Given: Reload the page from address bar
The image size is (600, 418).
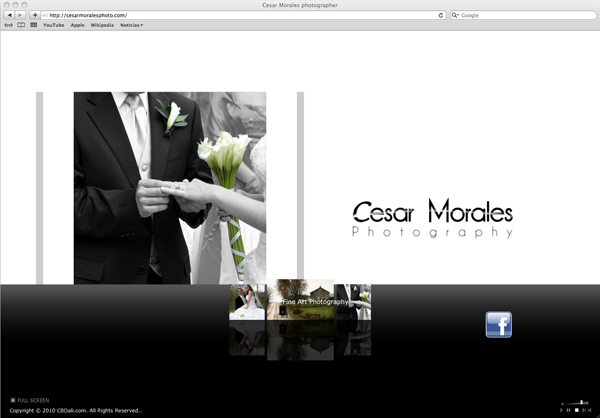Looking at the screenshot, I should pyautogui.click(x=441, y=15).
